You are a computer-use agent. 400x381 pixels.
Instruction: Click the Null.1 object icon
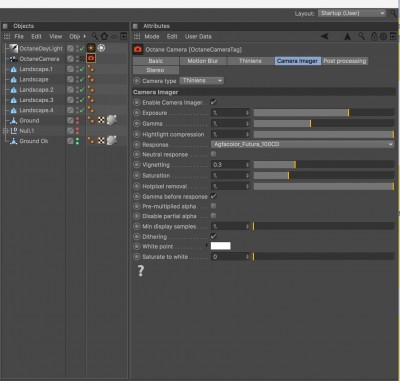click(x=14, y=131)
